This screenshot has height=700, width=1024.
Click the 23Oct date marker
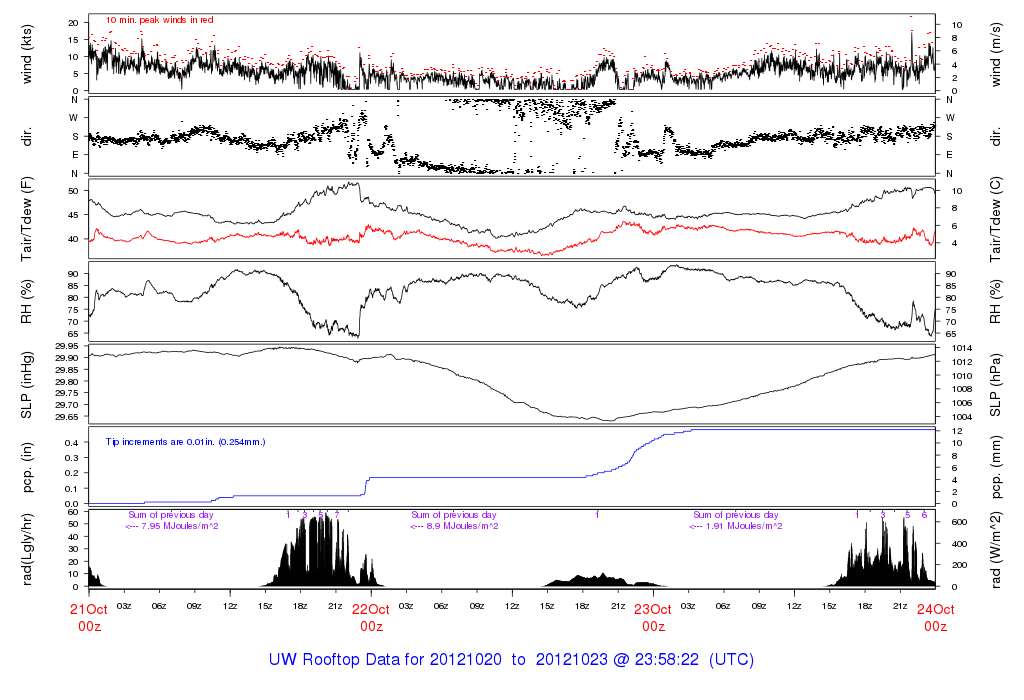coord(653,609)
